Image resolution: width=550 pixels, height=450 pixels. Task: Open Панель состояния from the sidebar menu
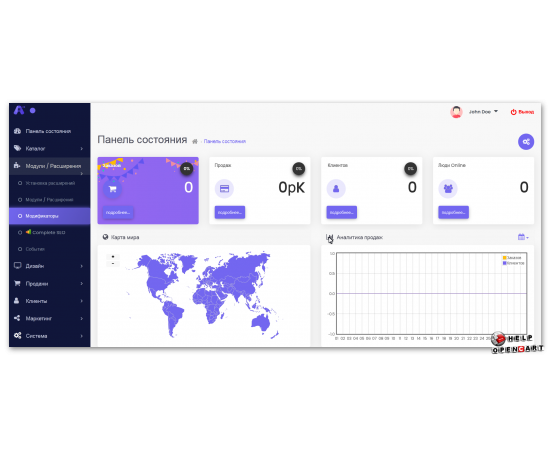(x=48, y=131)
